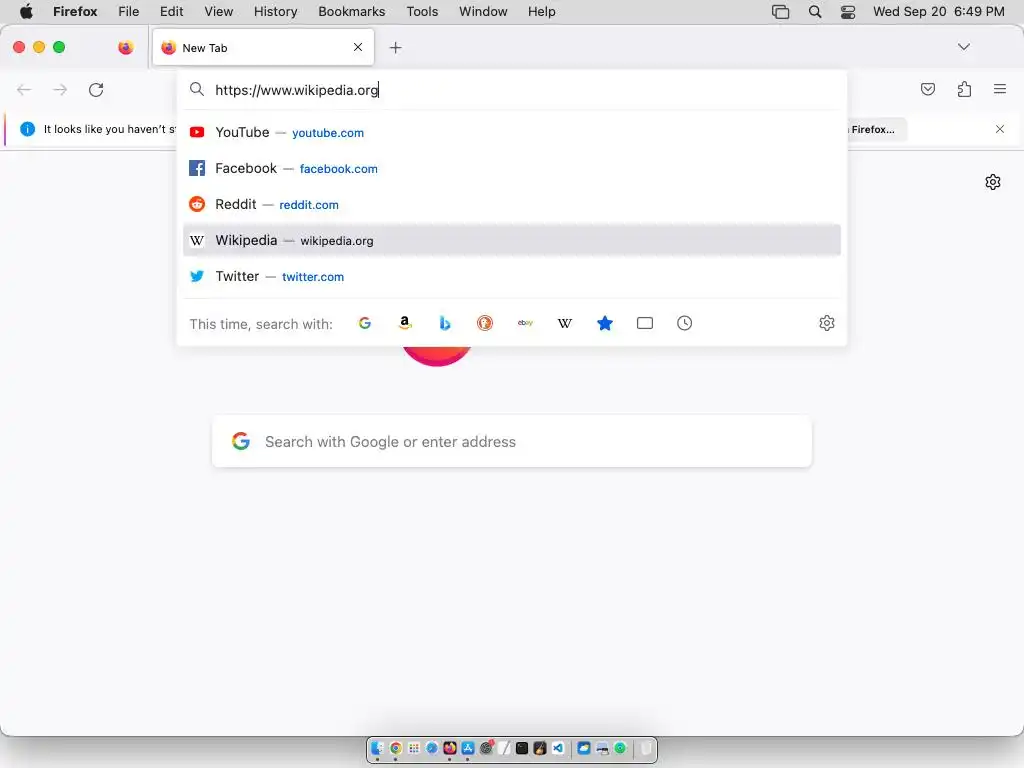Click the screen mirroring menu bar icon
The width and height of the screenshot is (1024, 768).
click(x=780, y=12)
